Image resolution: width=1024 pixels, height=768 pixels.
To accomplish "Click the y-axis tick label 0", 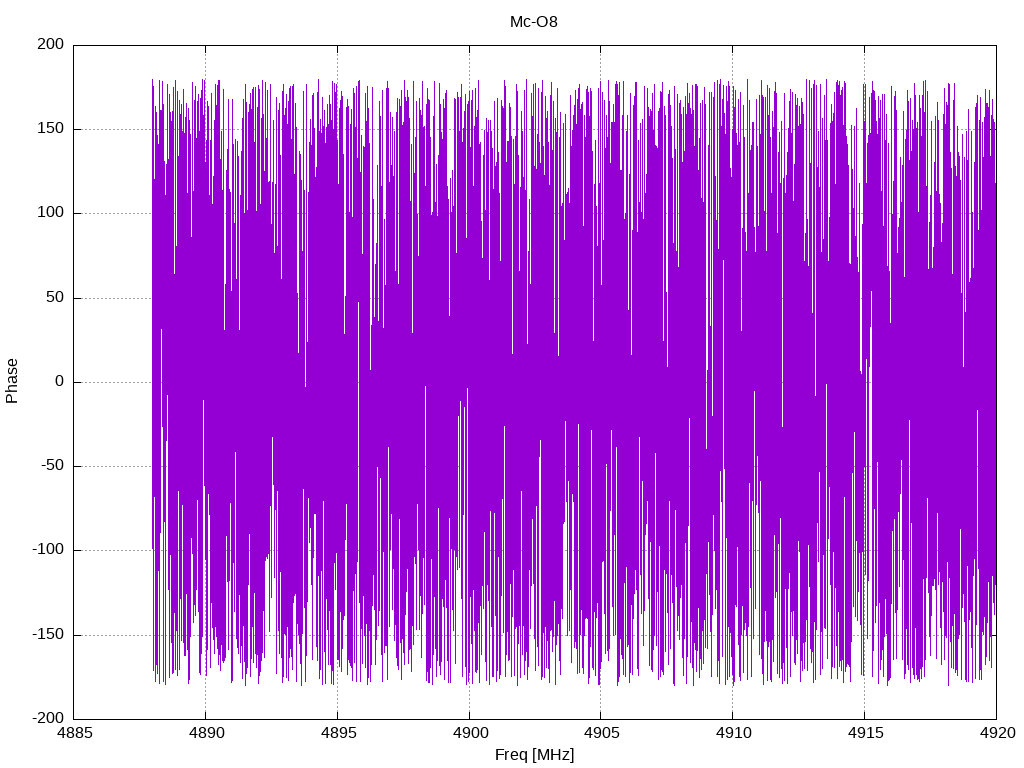I will (60, 381).
